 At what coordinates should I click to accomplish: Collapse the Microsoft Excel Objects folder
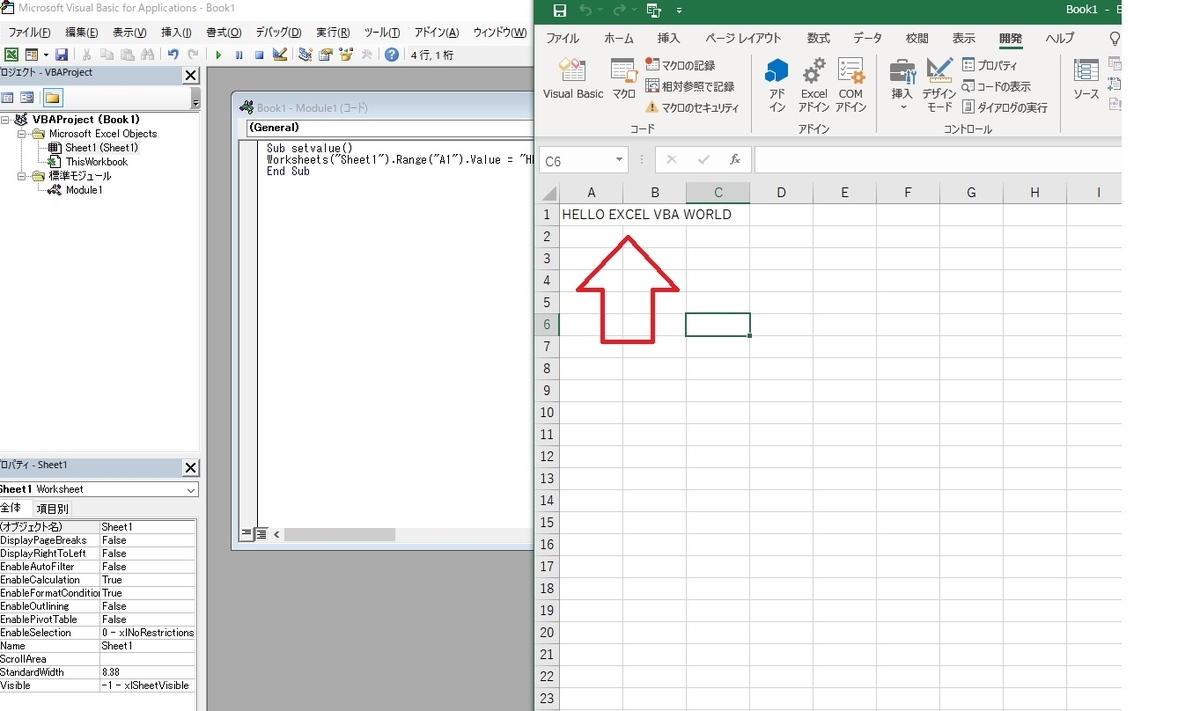pos(22,133)
